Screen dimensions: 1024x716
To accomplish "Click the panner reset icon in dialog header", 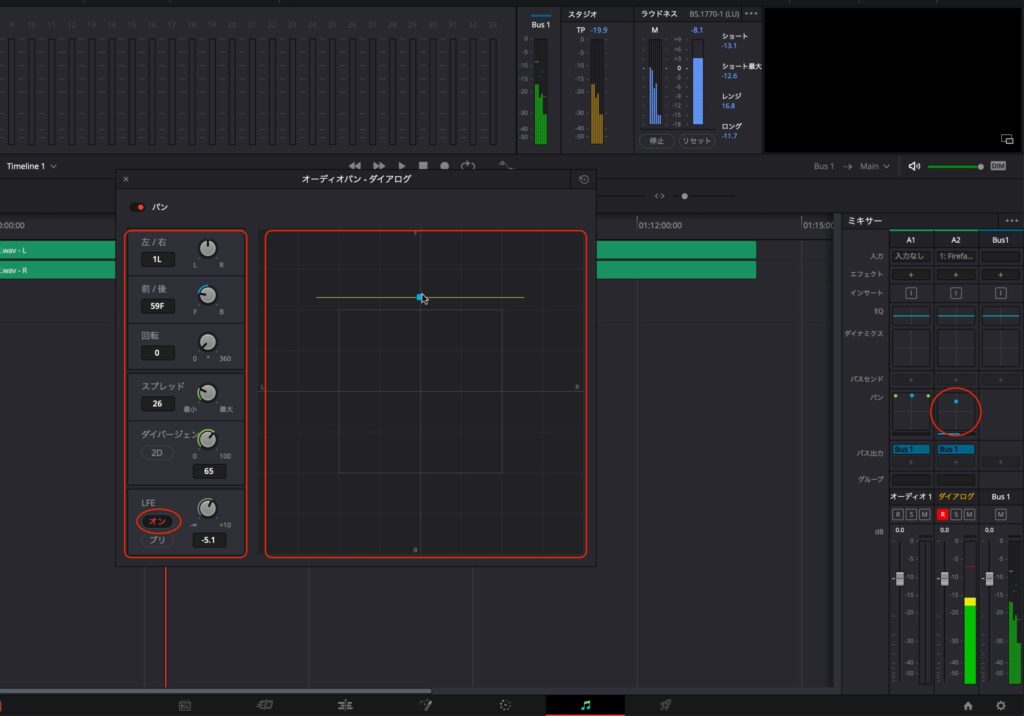I will pyautogui.click(x=584, y=180).
